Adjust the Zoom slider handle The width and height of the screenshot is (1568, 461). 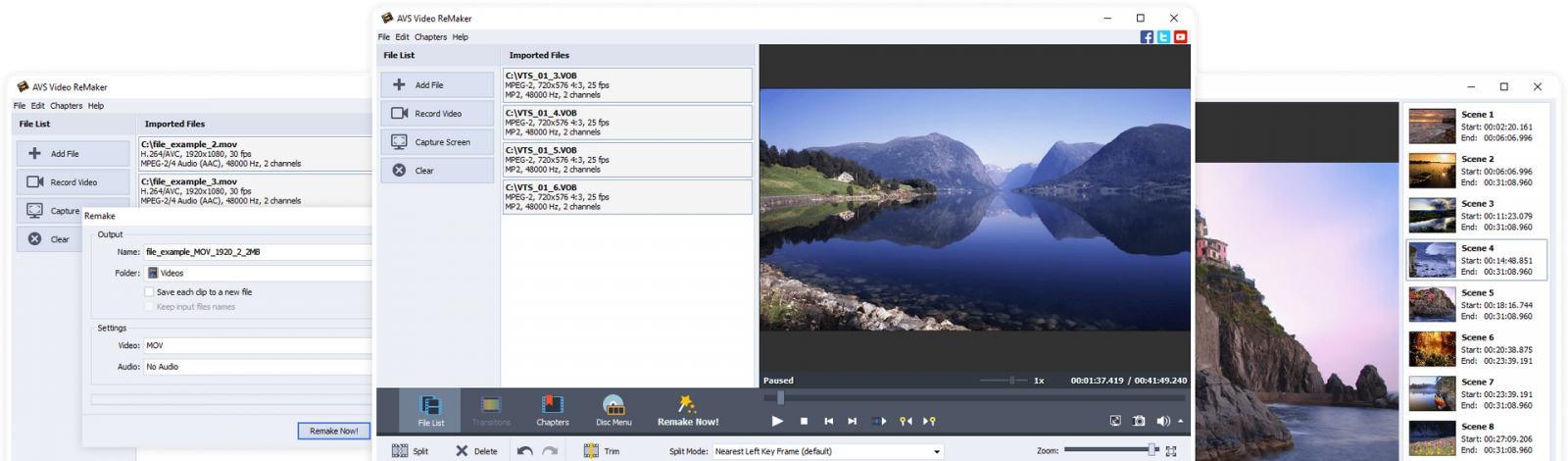click(1152, 450)
